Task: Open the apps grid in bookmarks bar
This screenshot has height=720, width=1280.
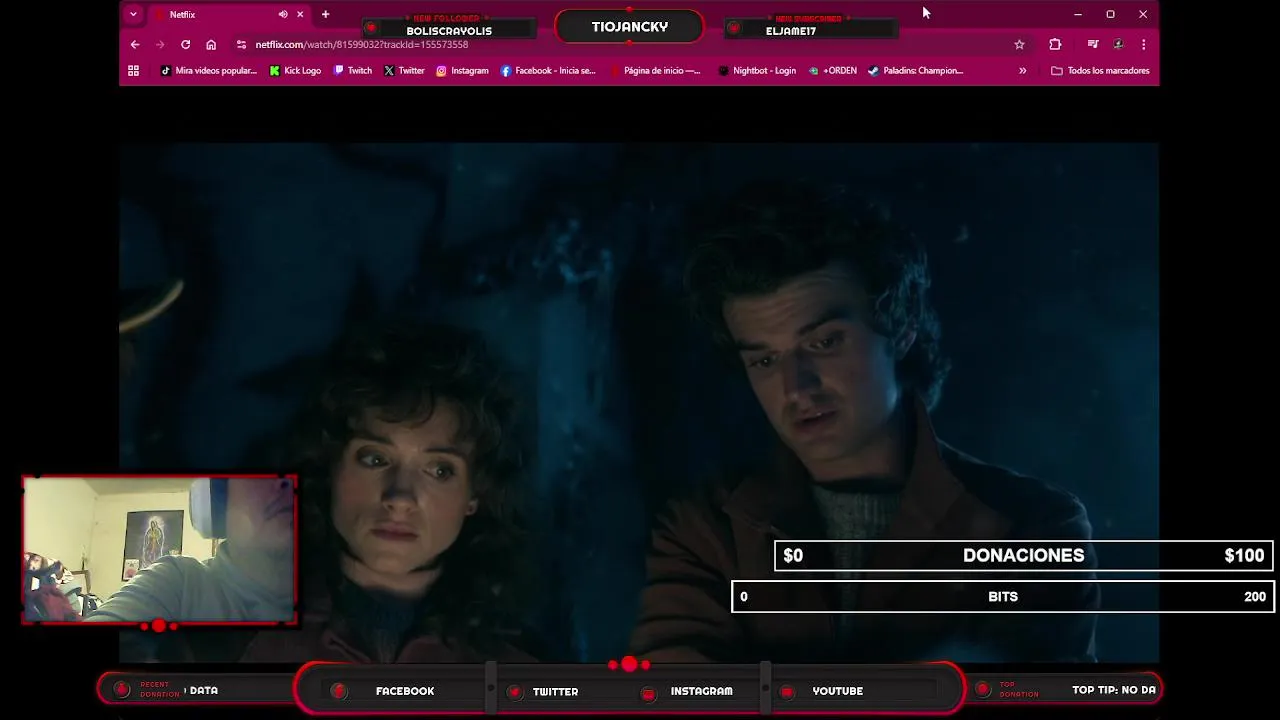Action: [133, 70]
